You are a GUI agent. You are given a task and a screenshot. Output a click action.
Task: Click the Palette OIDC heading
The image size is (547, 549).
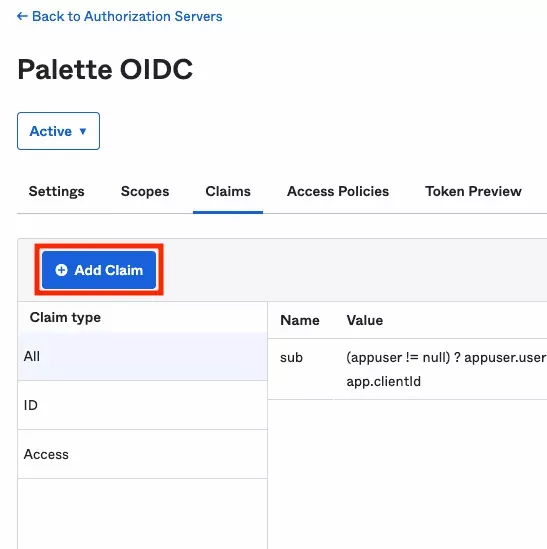point(105,69)
